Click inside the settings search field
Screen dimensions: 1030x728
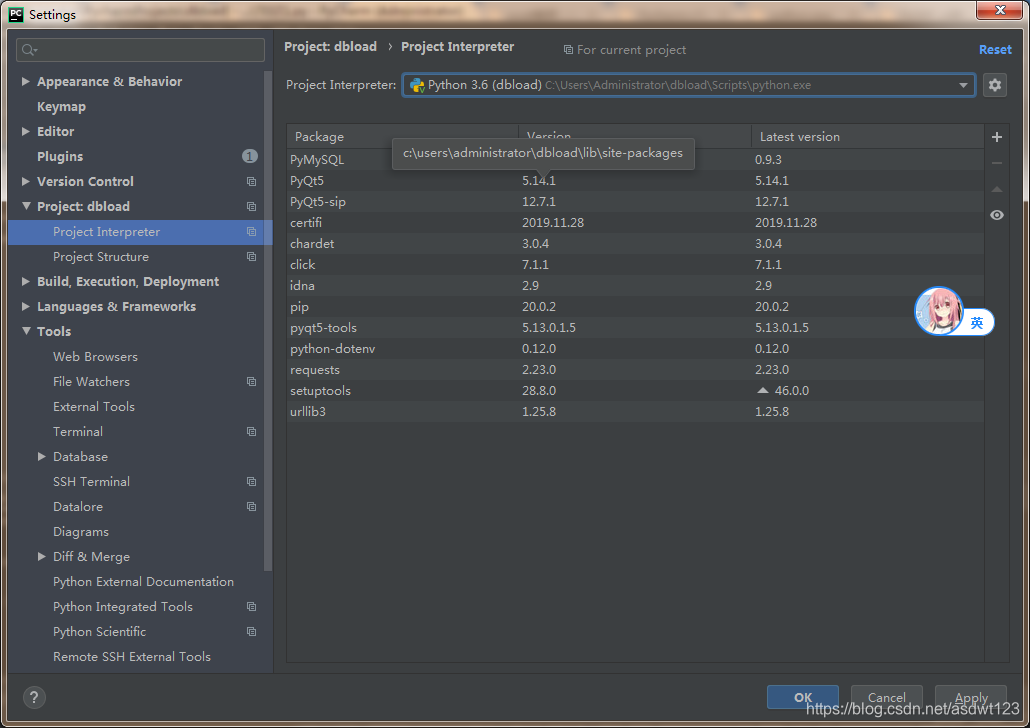141,50
